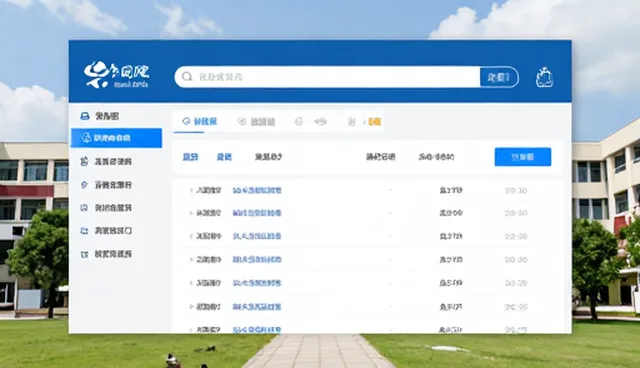Switch to the second gray tab
This screenshot has height=368, width=640.
(256, 122)
